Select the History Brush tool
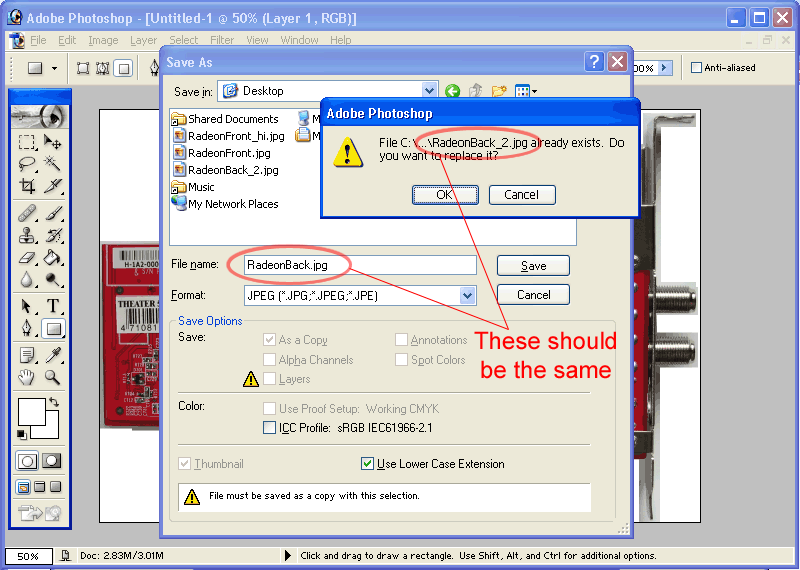This screenshot has width=800, height=570. point(53,235)
